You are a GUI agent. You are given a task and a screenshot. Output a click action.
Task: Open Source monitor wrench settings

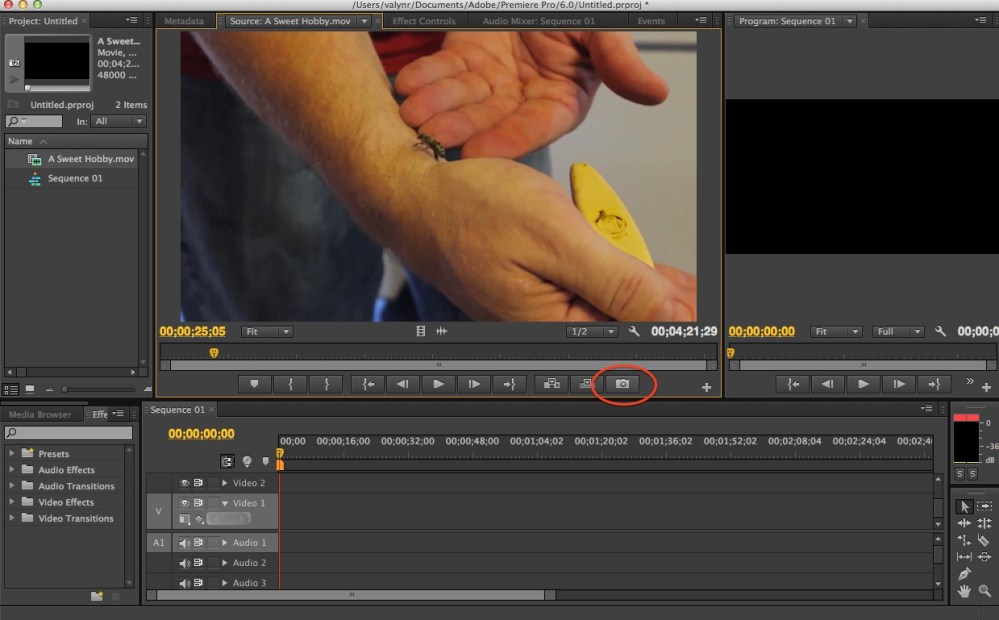(634, 332)
